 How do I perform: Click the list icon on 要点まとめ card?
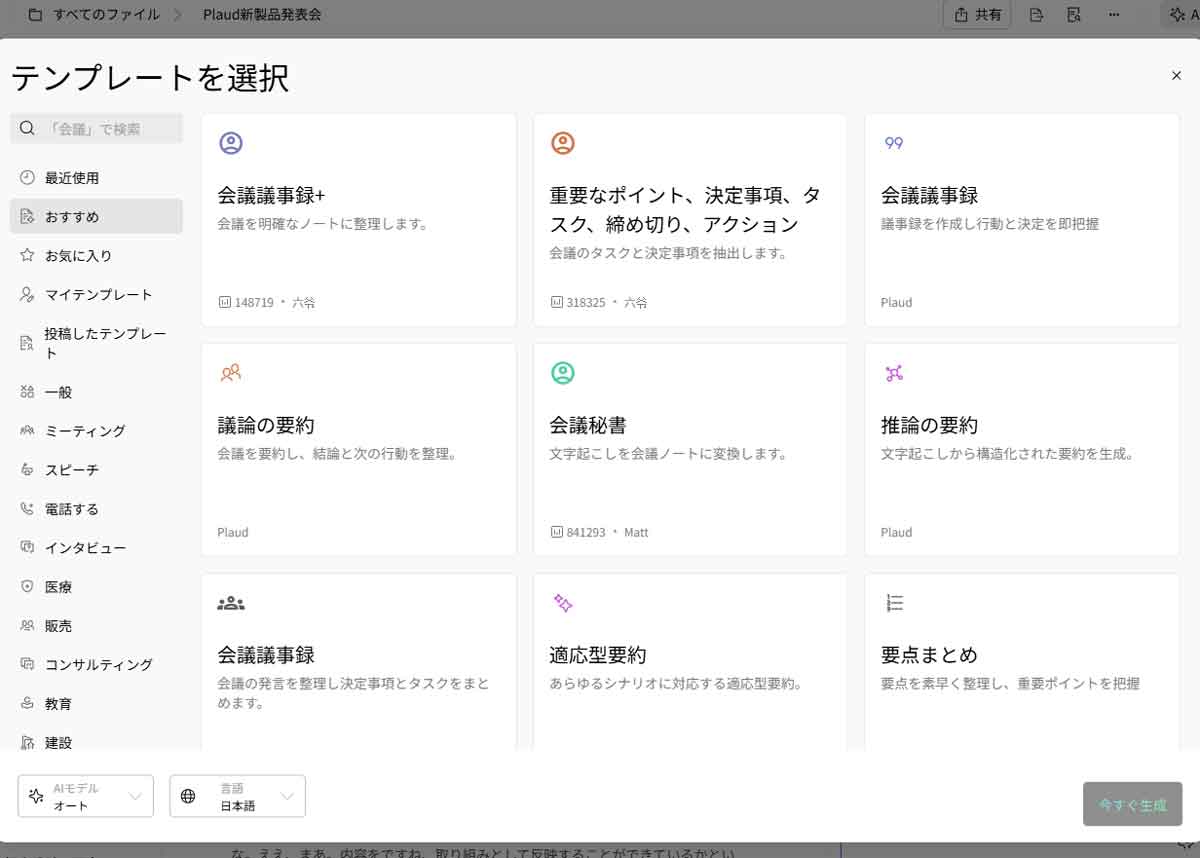point(894,603)
